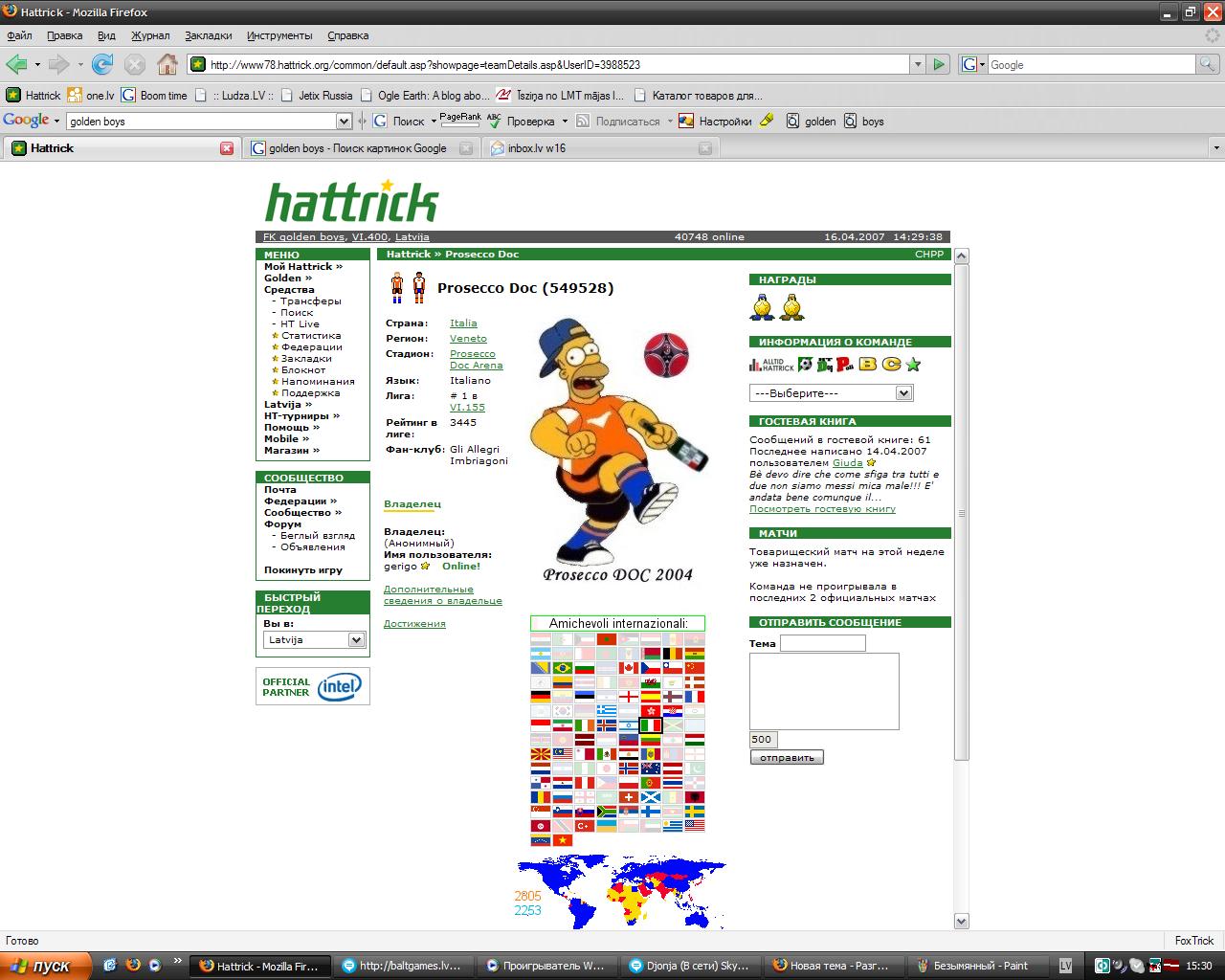Click the Тема subject input field
The width and height of the screenshot is (1225, 980).
click(x=822, y=643)
